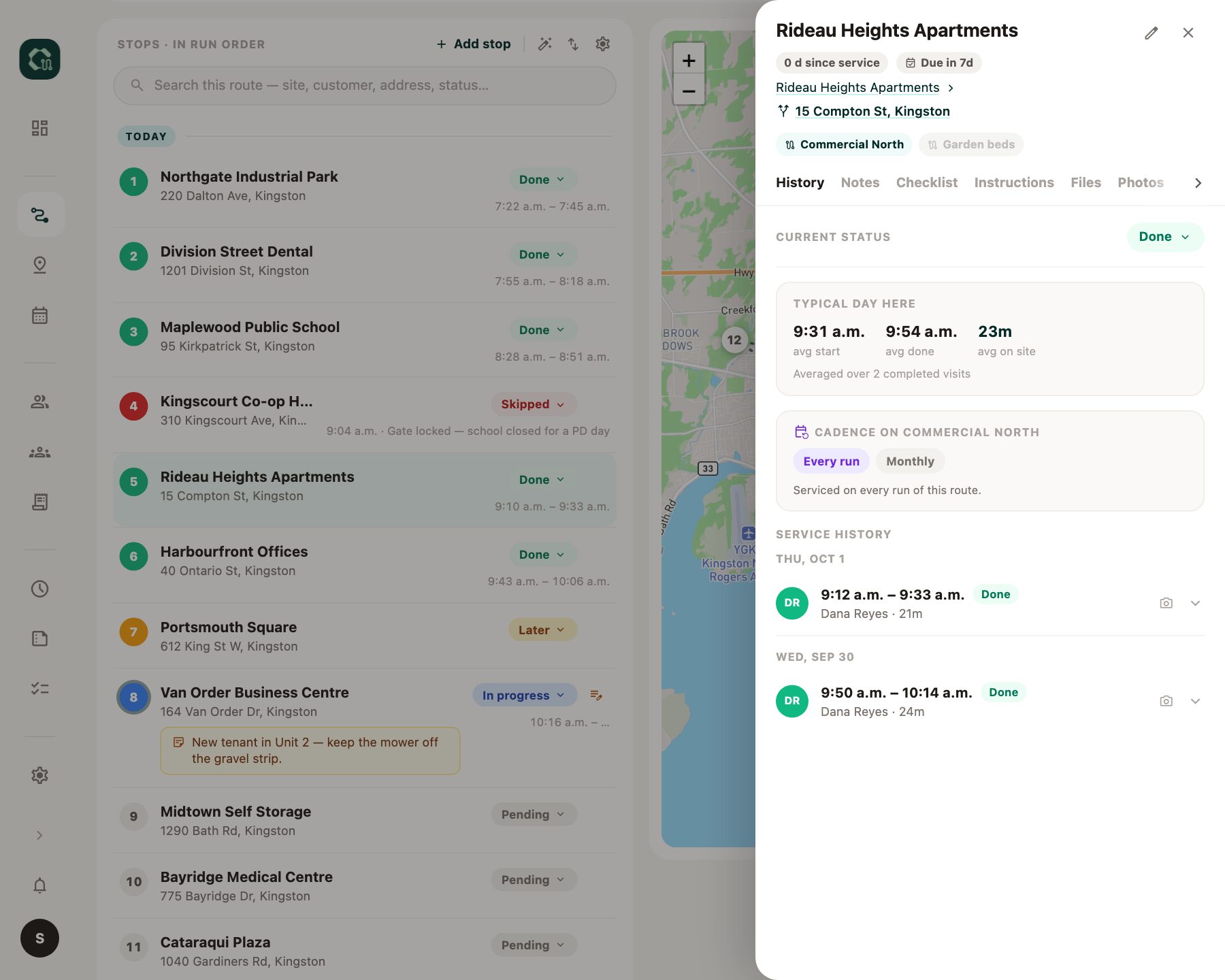Switch to the Notes tab
Image resolution: width=1225 pixels, height=980 pixels.
(860, 182)
